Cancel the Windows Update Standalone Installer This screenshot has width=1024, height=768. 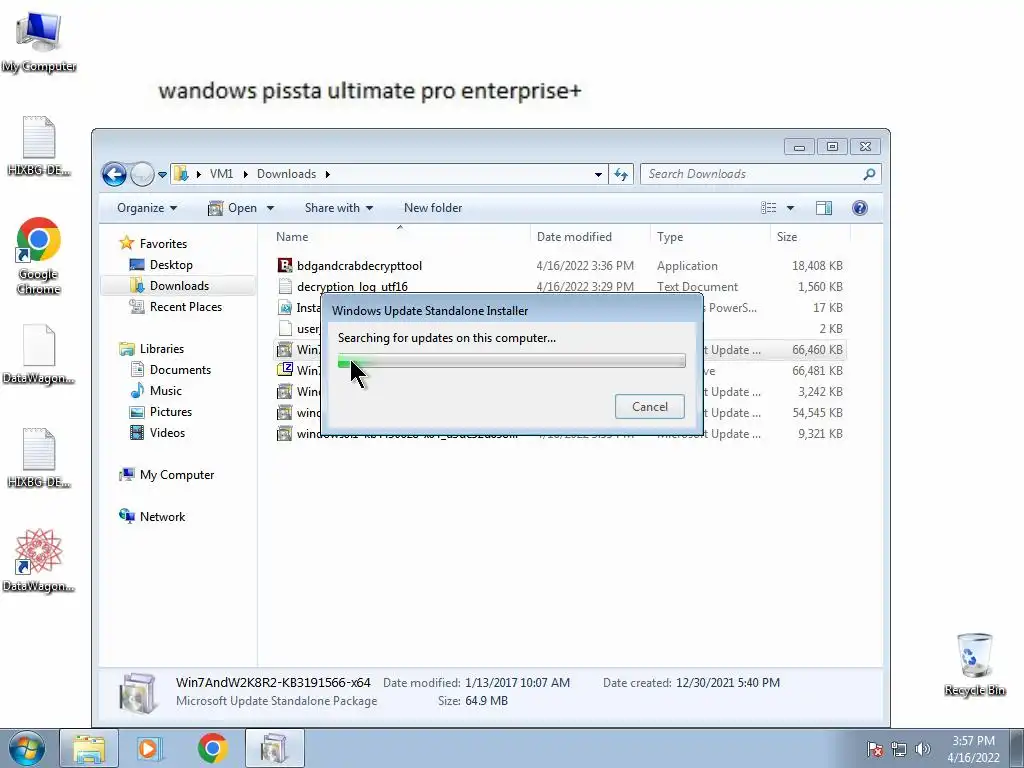(x=650, y=406)
